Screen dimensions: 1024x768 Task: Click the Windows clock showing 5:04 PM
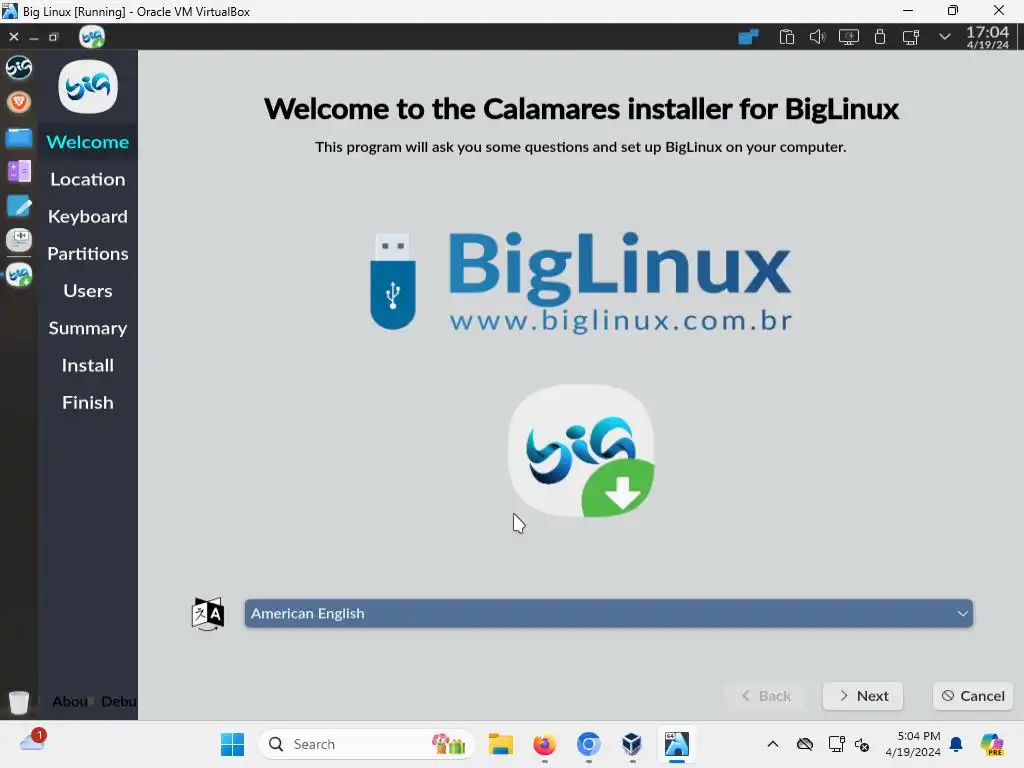(913, 744)
